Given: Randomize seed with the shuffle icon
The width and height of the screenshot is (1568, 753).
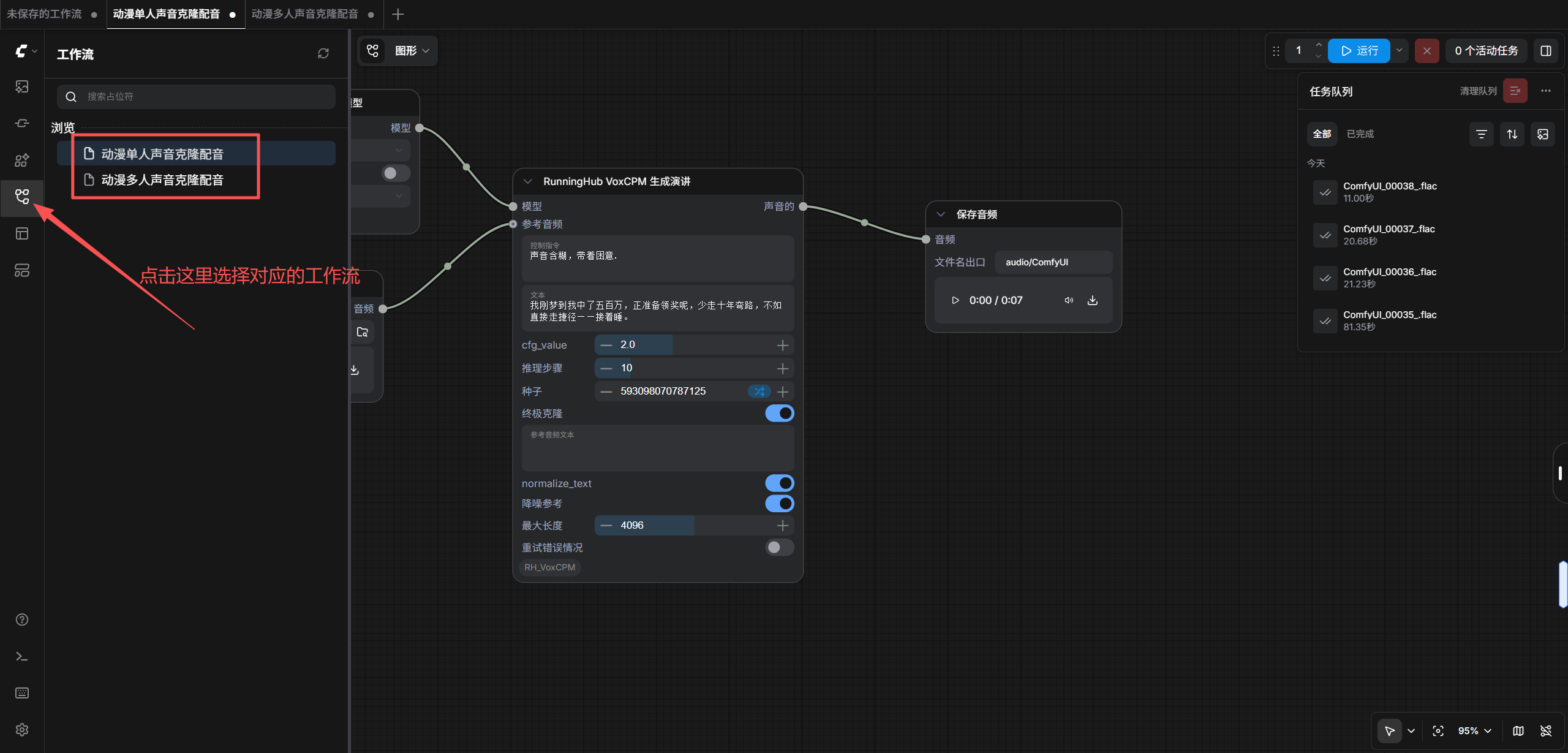Looking at the screenshot, I should pos(759,392).
